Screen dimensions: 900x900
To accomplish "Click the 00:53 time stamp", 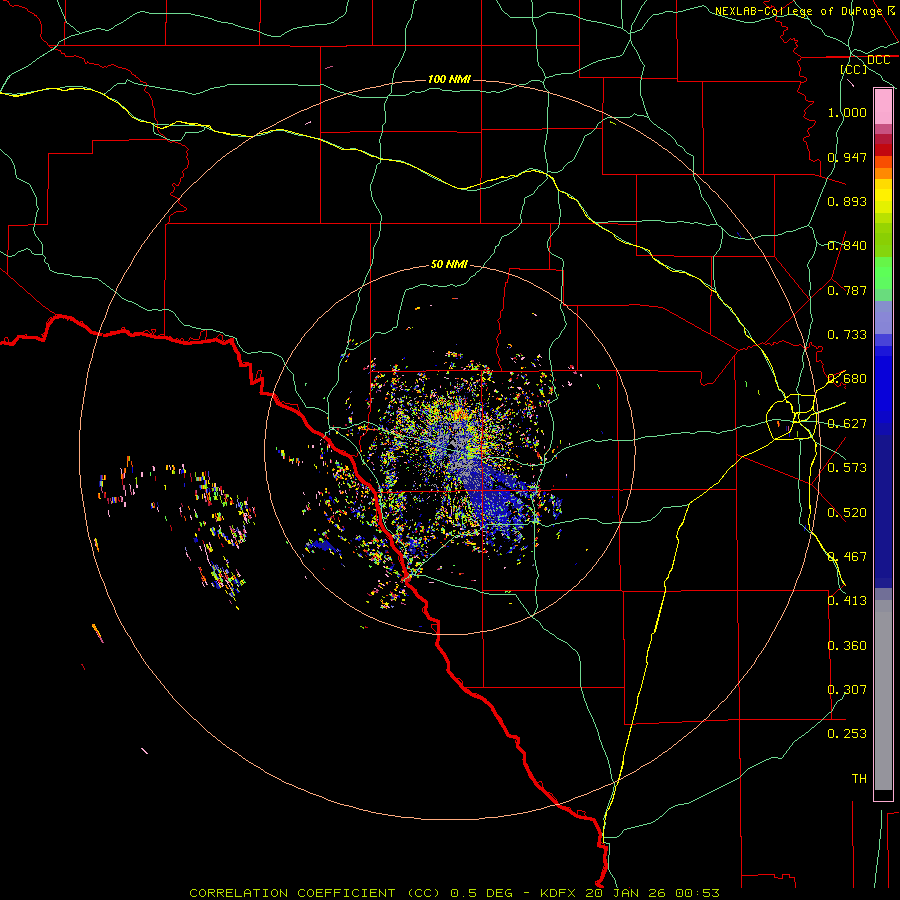I will click(x=697, y=893).
